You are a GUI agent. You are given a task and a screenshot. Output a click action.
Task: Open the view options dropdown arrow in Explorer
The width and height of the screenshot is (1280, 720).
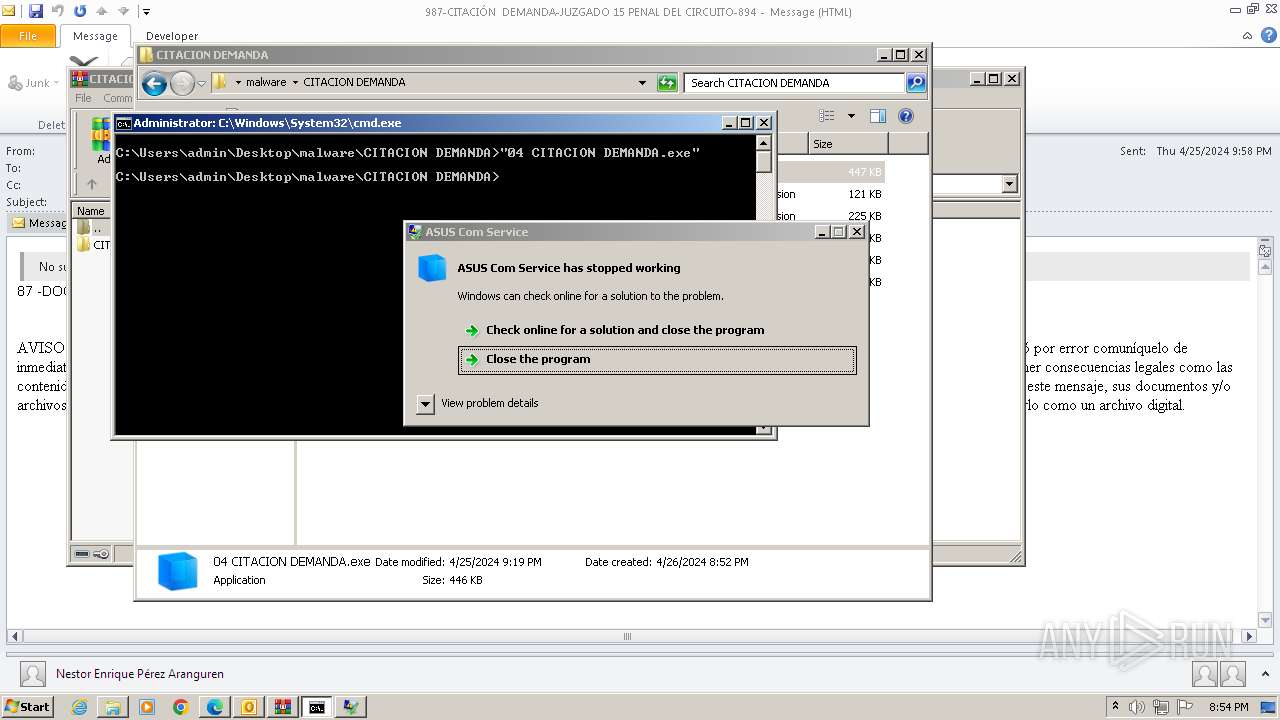(851, 116)
